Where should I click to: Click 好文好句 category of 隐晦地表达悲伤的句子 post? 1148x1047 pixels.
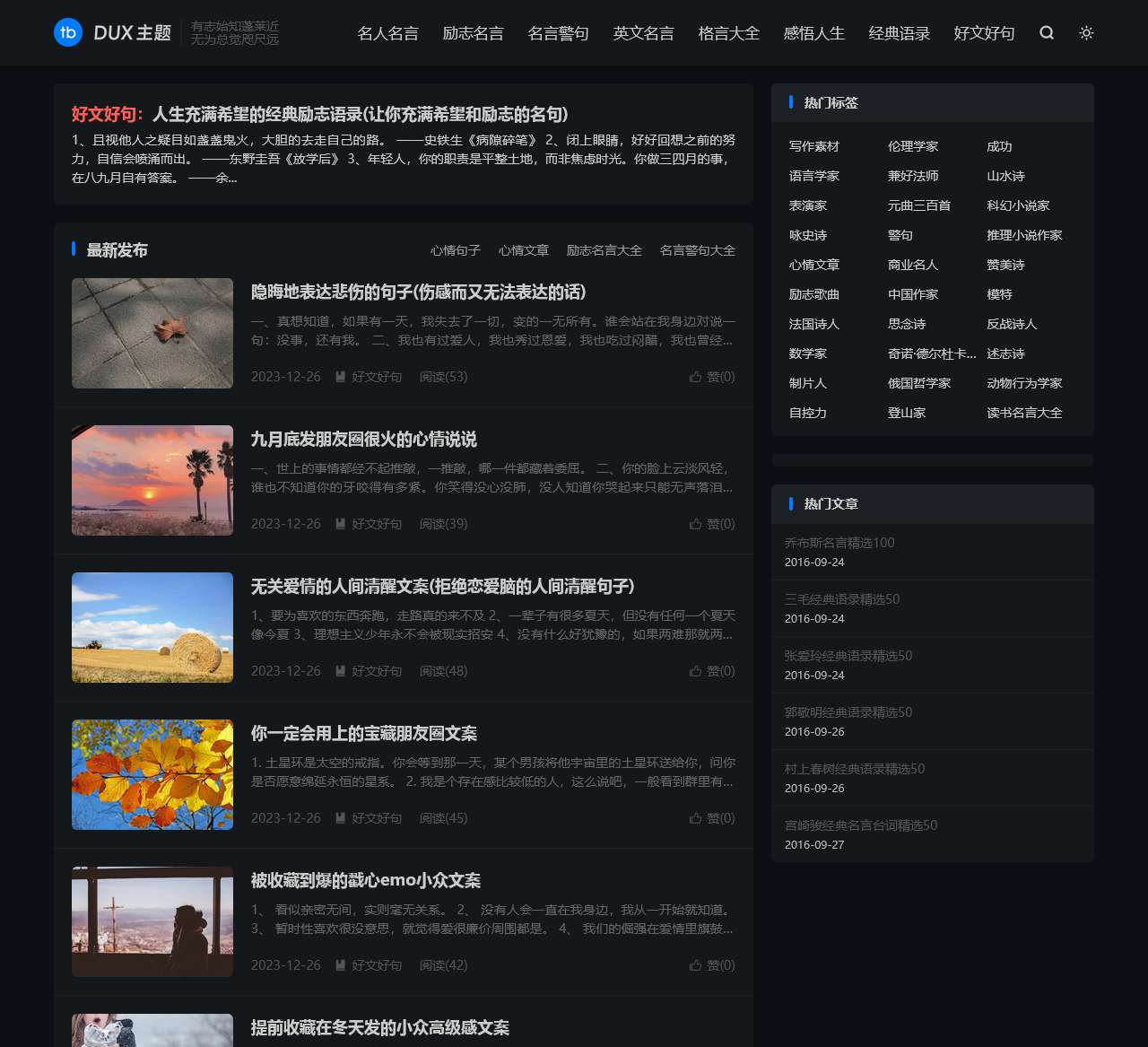pos(377,377)
